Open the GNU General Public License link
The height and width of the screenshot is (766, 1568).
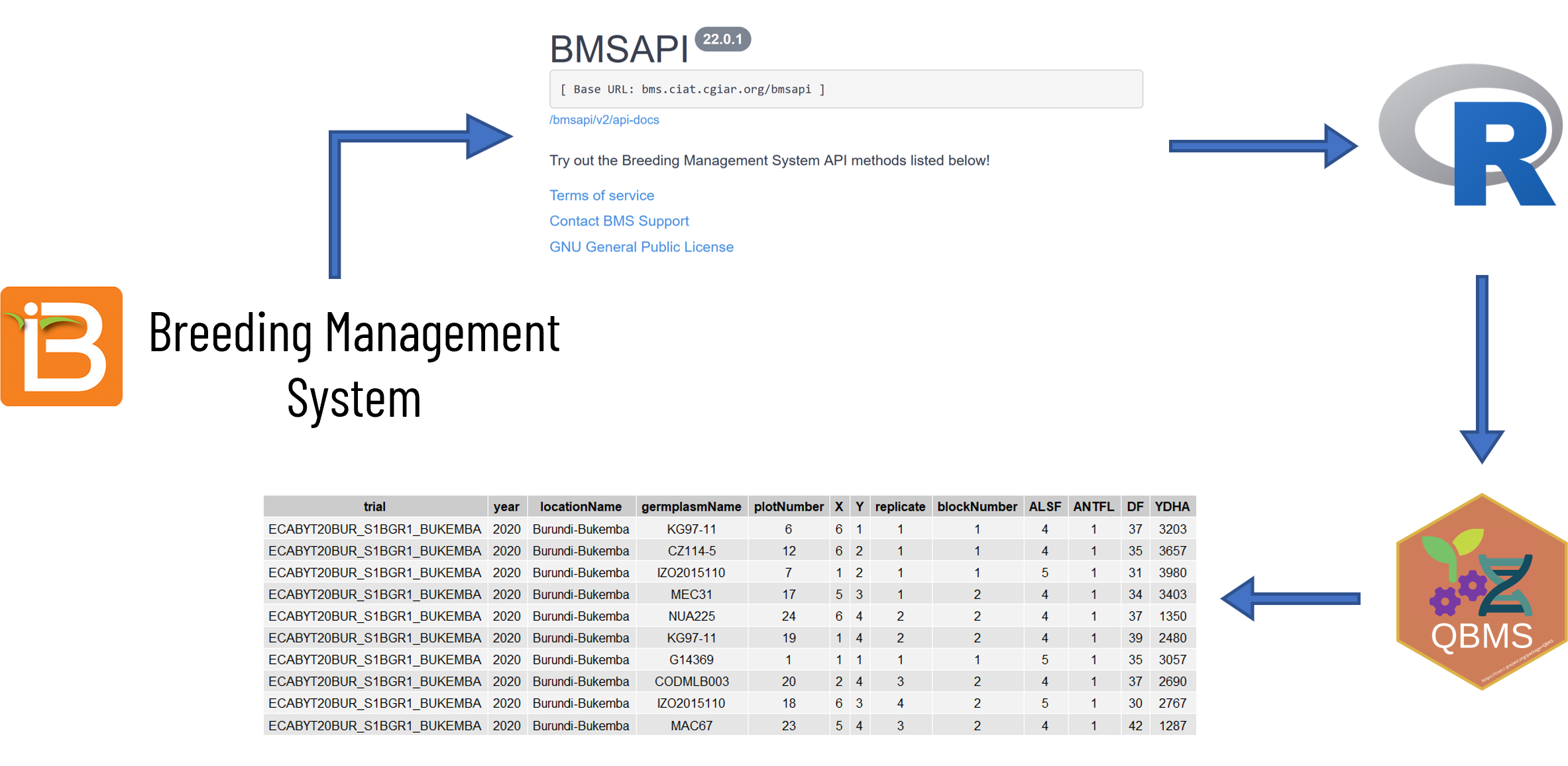(x=641, y=247)
